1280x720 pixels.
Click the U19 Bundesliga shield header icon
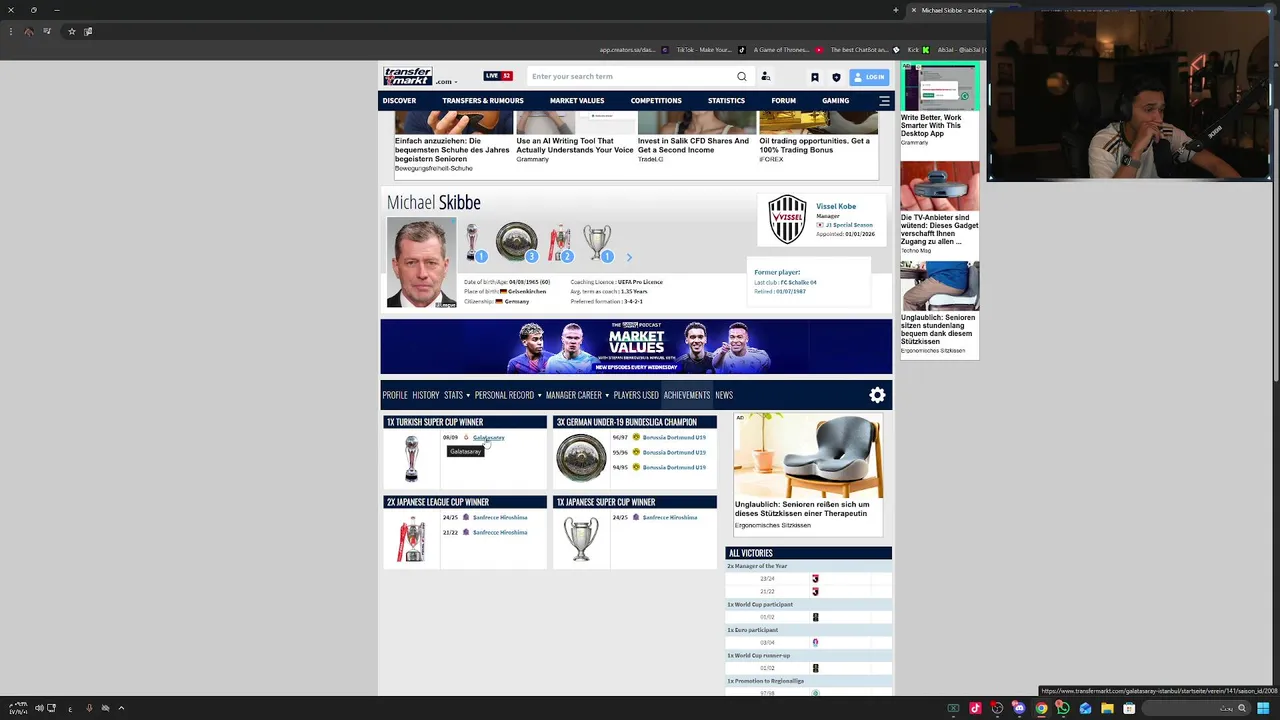(516, 242)
